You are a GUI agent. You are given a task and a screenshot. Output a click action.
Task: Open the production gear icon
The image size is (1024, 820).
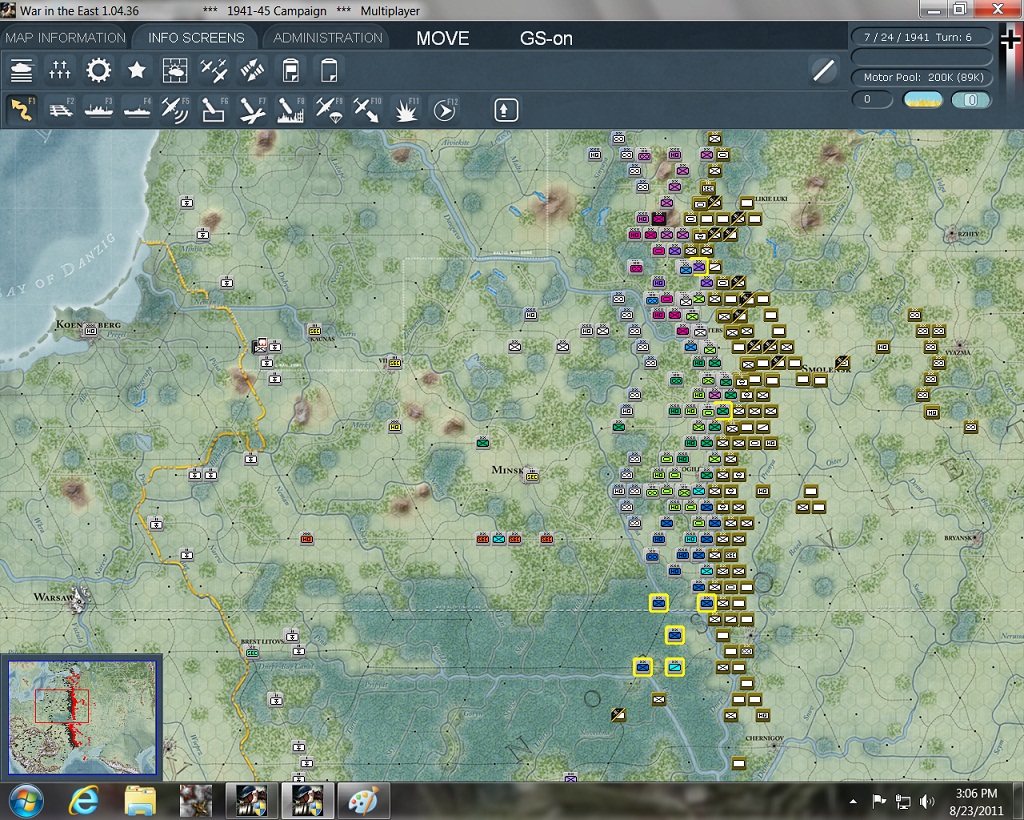pyautogui.click(x=98, y=70)
